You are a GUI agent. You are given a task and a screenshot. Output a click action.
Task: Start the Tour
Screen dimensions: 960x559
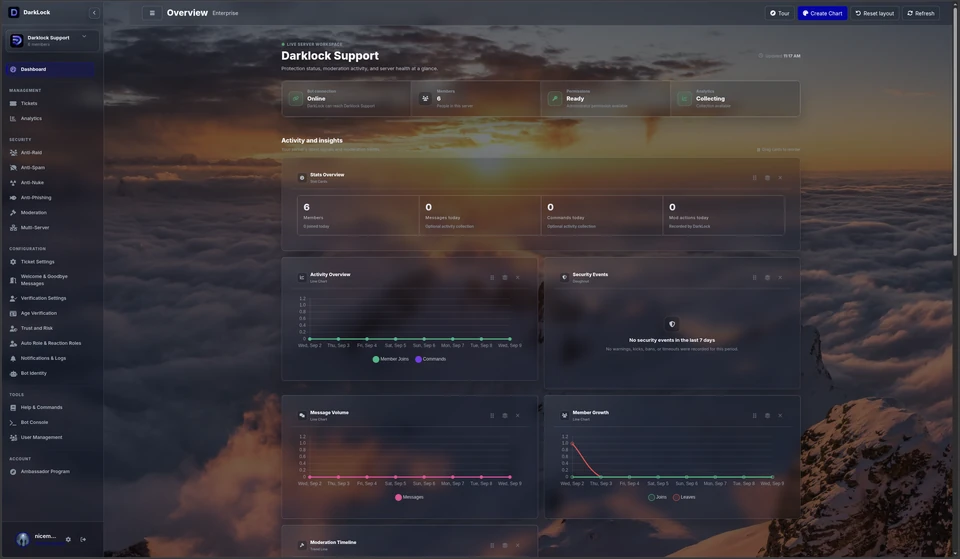pyautogui.click(x=779, y=13)
